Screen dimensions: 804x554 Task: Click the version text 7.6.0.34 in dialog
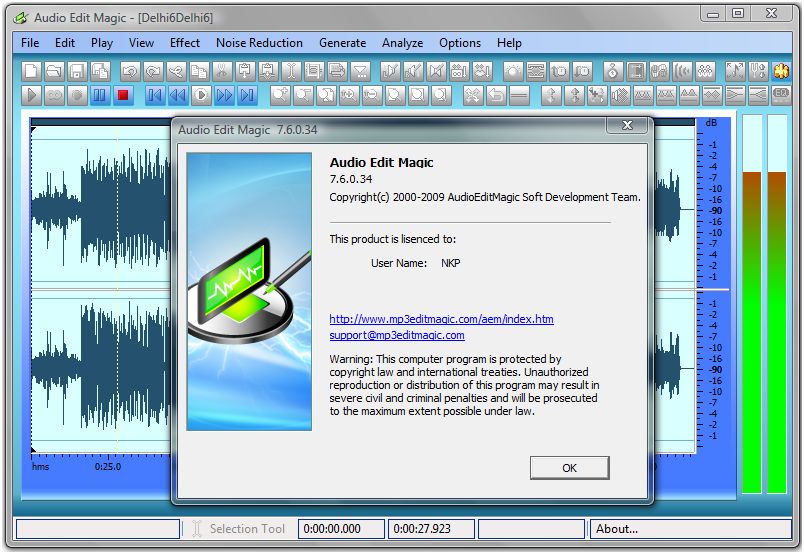pos(351,179)
